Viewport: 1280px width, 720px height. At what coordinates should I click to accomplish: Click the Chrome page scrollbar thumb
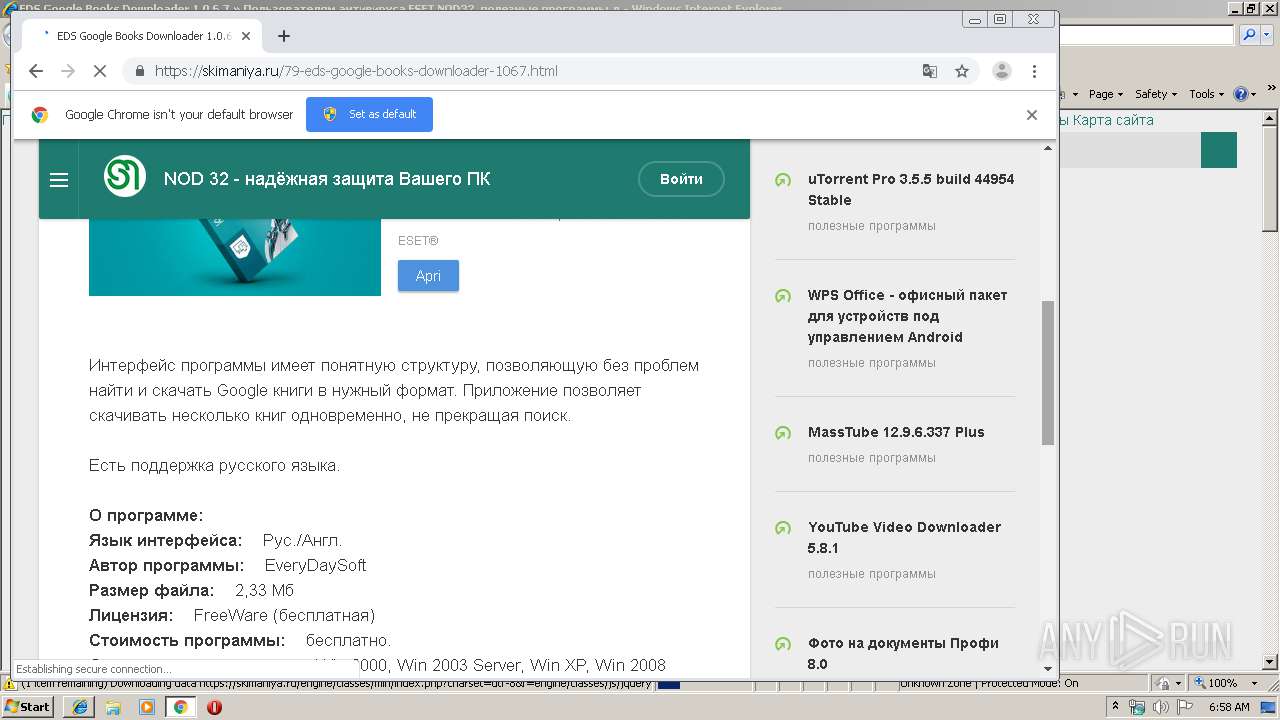[1048, 372]
